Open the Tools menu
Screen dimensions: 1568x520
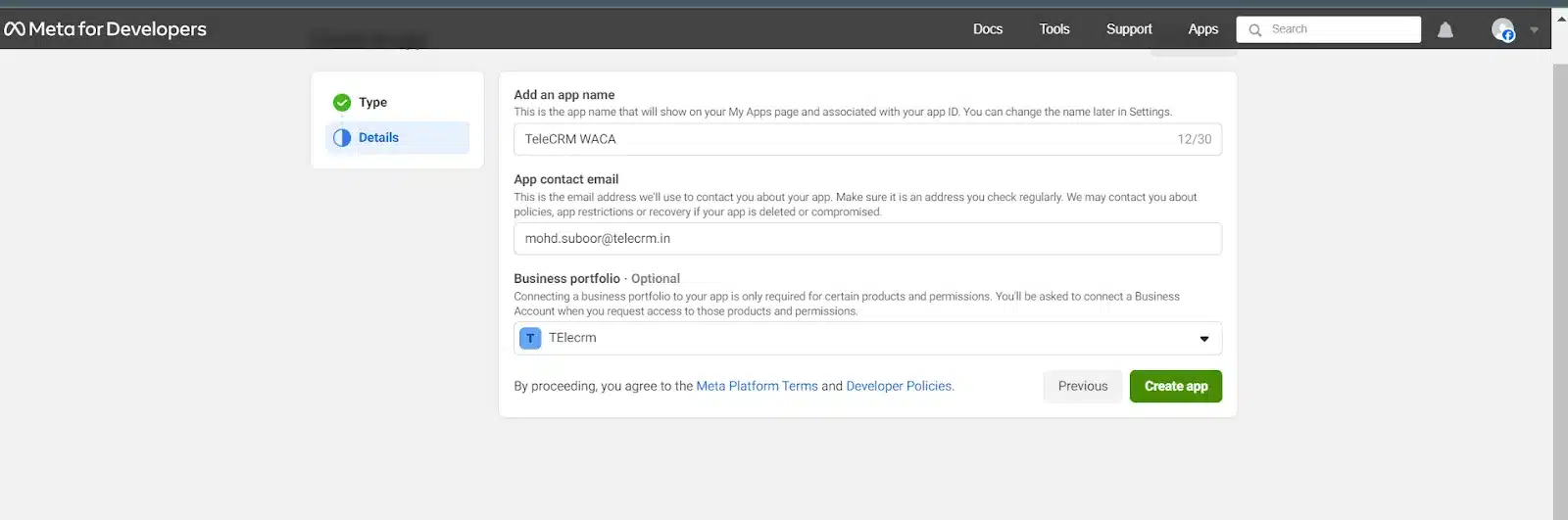click(x=1053, y=29)
